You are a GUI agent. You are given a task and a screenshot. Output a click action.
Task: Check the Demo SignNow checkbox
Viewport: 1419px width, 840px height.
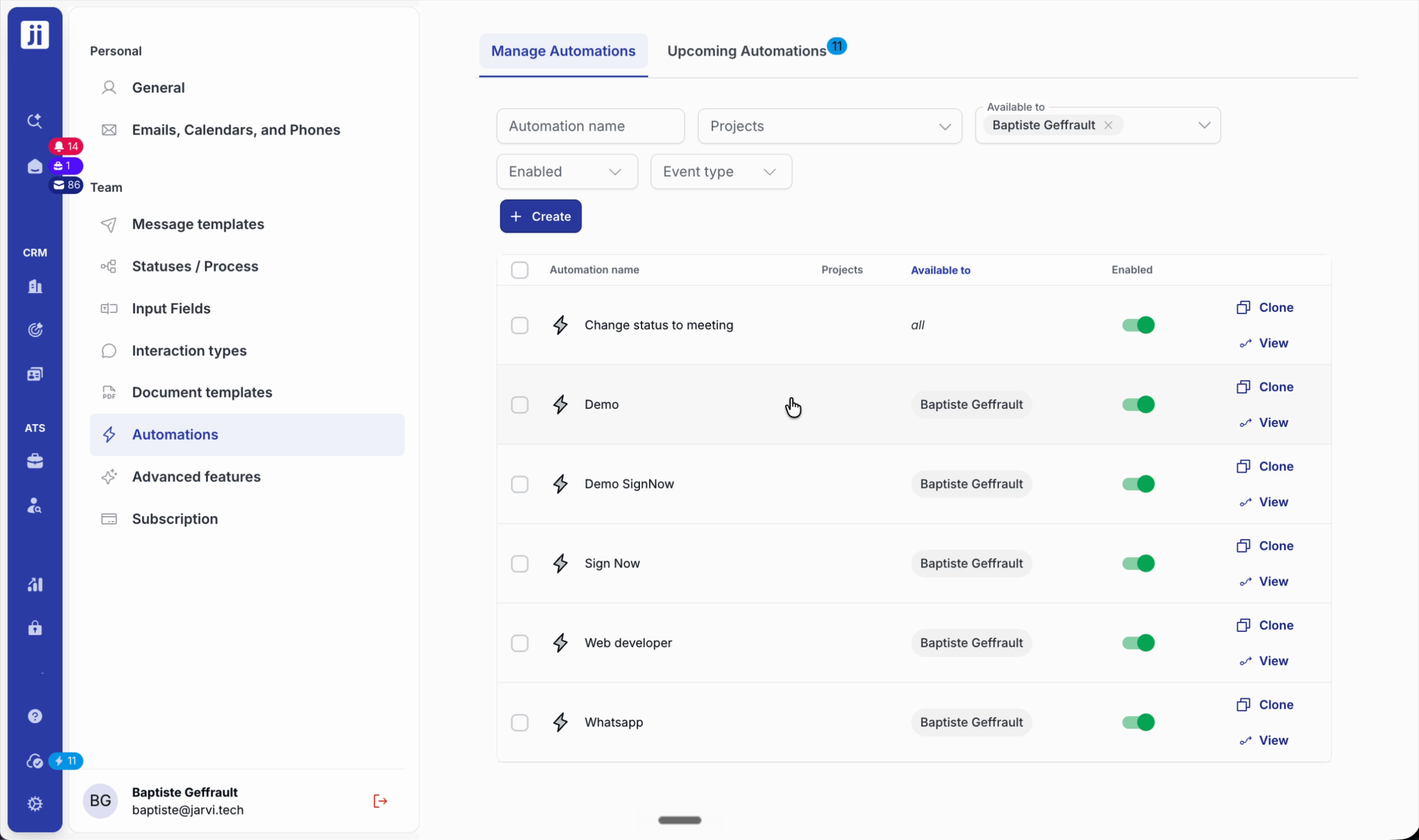pos(520,485)
